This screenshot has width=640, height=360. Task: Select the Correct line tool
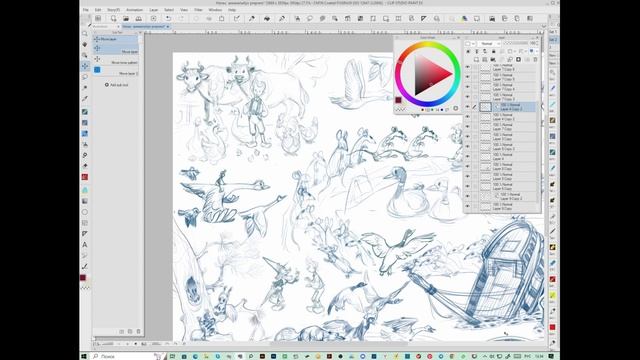click(x=84, y=266)
